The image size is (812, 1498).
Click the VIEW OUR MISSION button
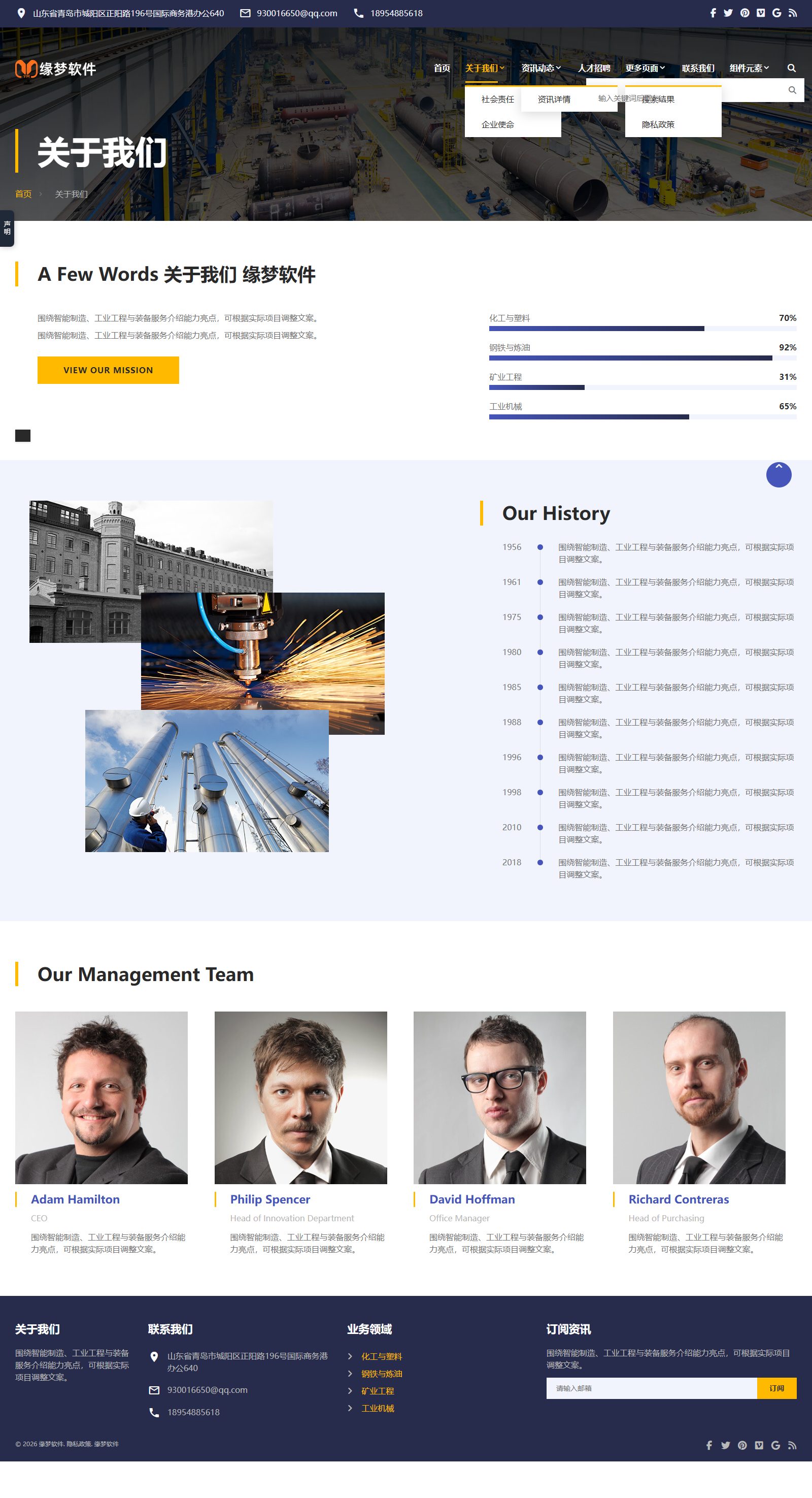click(108, 370)
